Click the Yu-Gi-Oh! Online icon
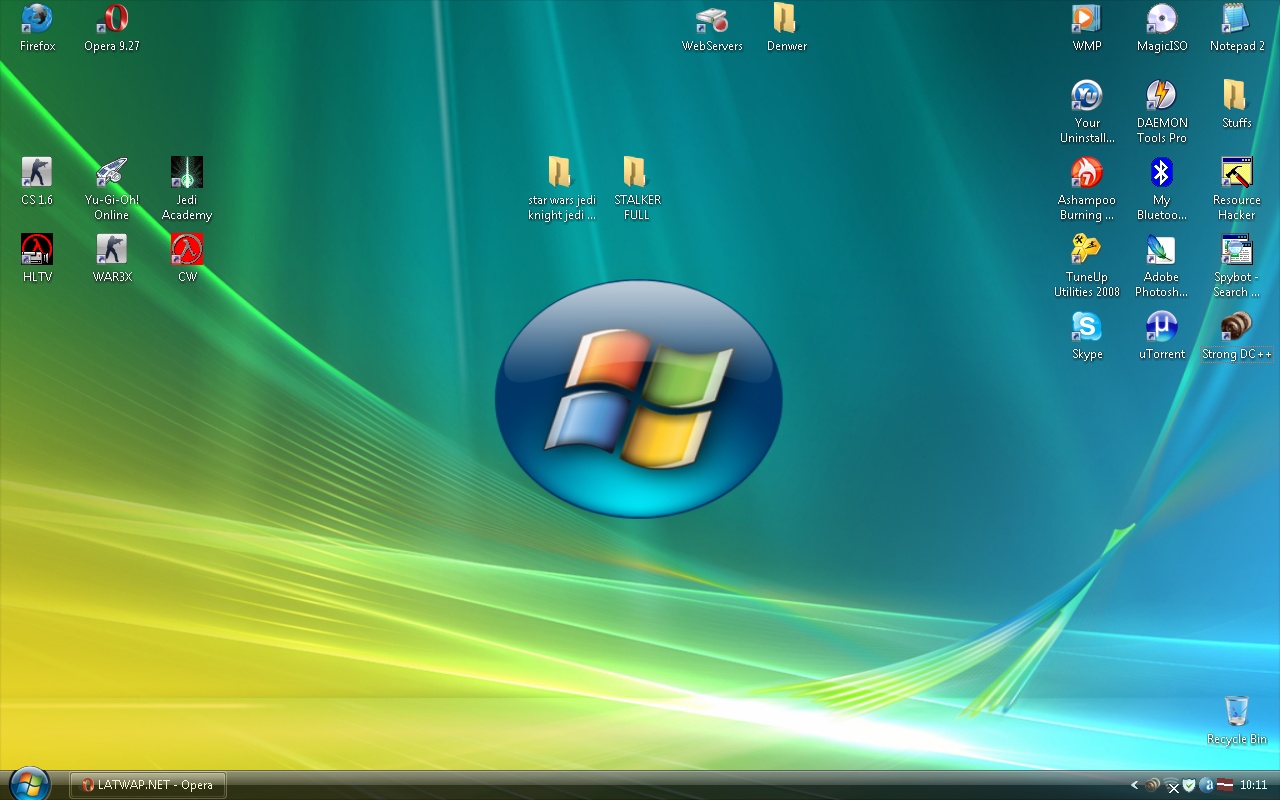The width and height of the screenshot is (1280, 800). (x=112, y=189)
